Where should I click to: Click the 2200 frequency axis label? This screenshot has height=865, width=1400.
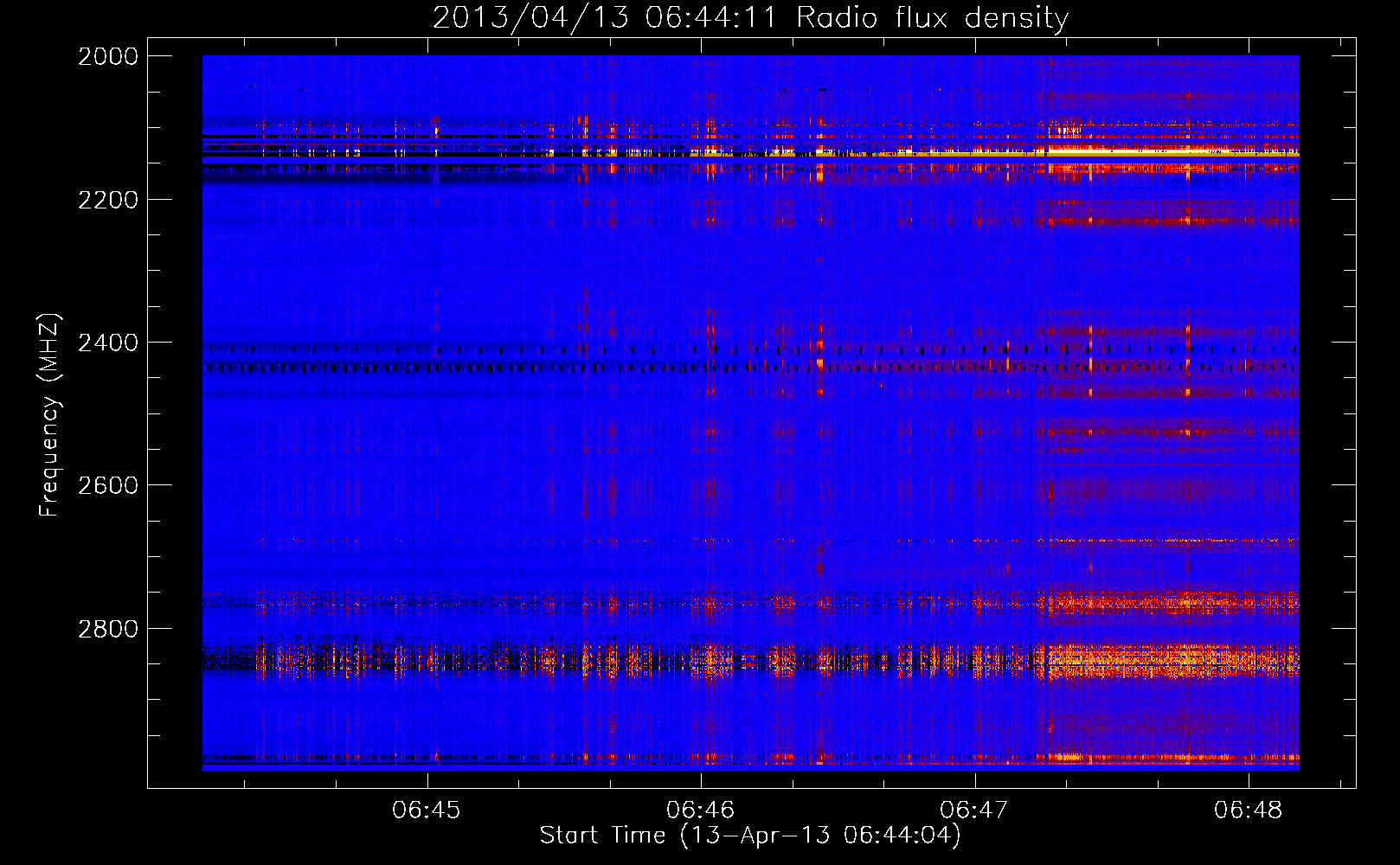click(x=108, y=200)
